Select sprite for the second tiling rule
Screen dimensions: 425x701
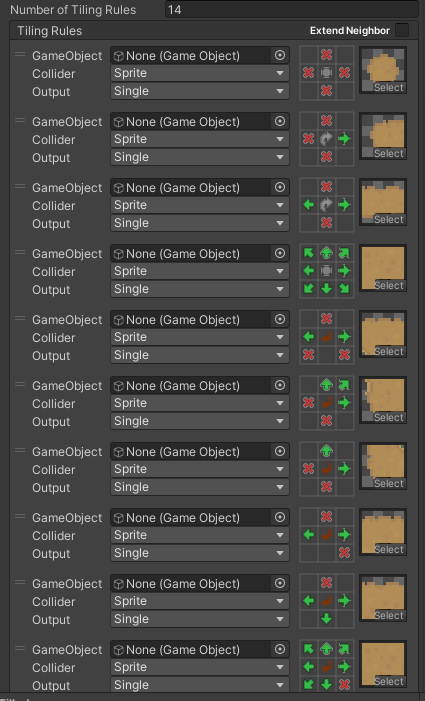(388, 153)
